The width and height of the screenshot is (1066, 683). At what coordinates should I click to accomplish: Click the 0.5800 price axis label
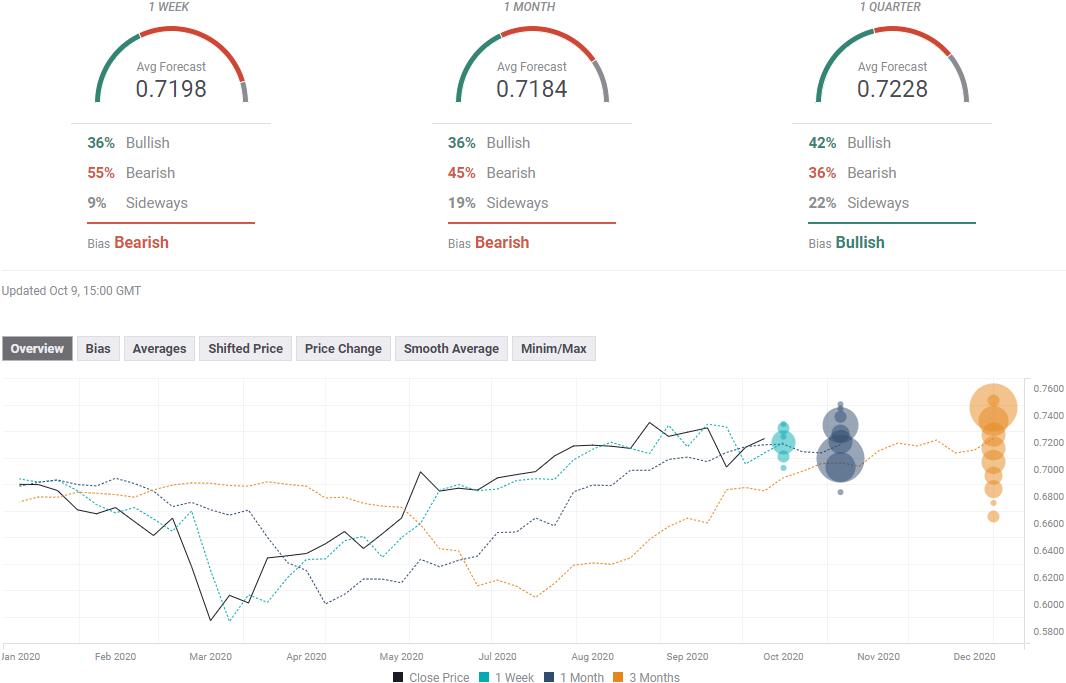(1048, 631)
